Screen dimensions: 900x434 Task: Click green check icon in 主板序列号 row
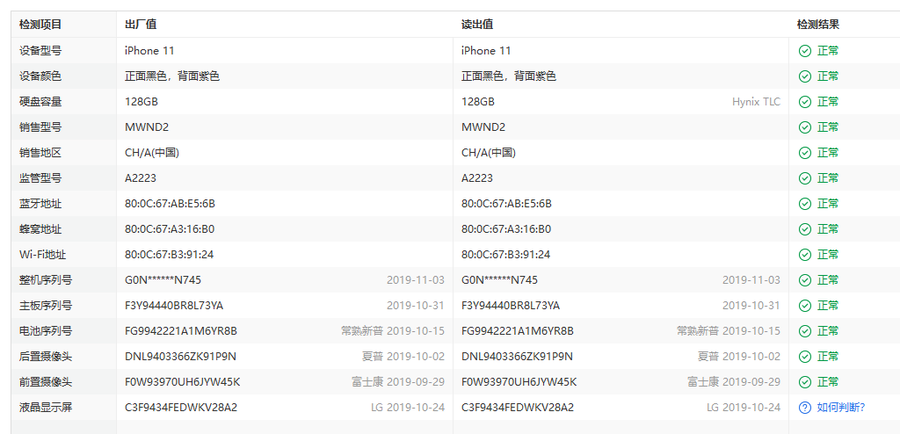pos(805,305)
